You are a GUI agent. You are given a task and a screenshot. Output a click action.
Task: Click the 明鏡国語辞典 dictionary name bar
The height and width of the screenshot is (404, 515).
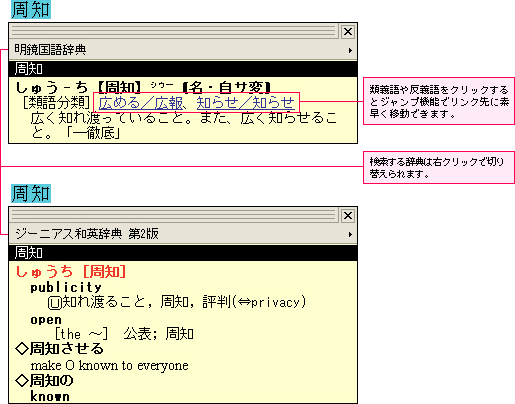click(x=183, y=50)
